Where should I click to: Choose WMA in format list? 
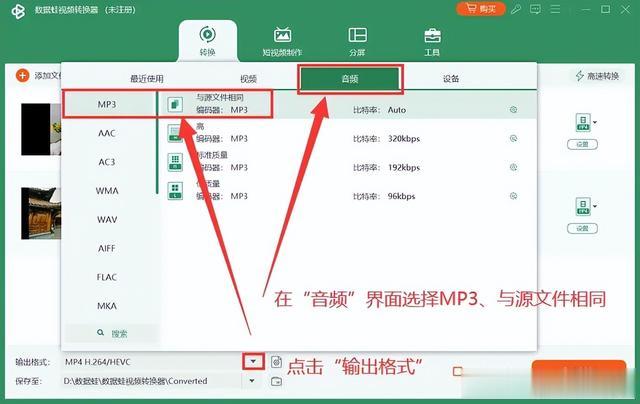(x=107, y=191)
